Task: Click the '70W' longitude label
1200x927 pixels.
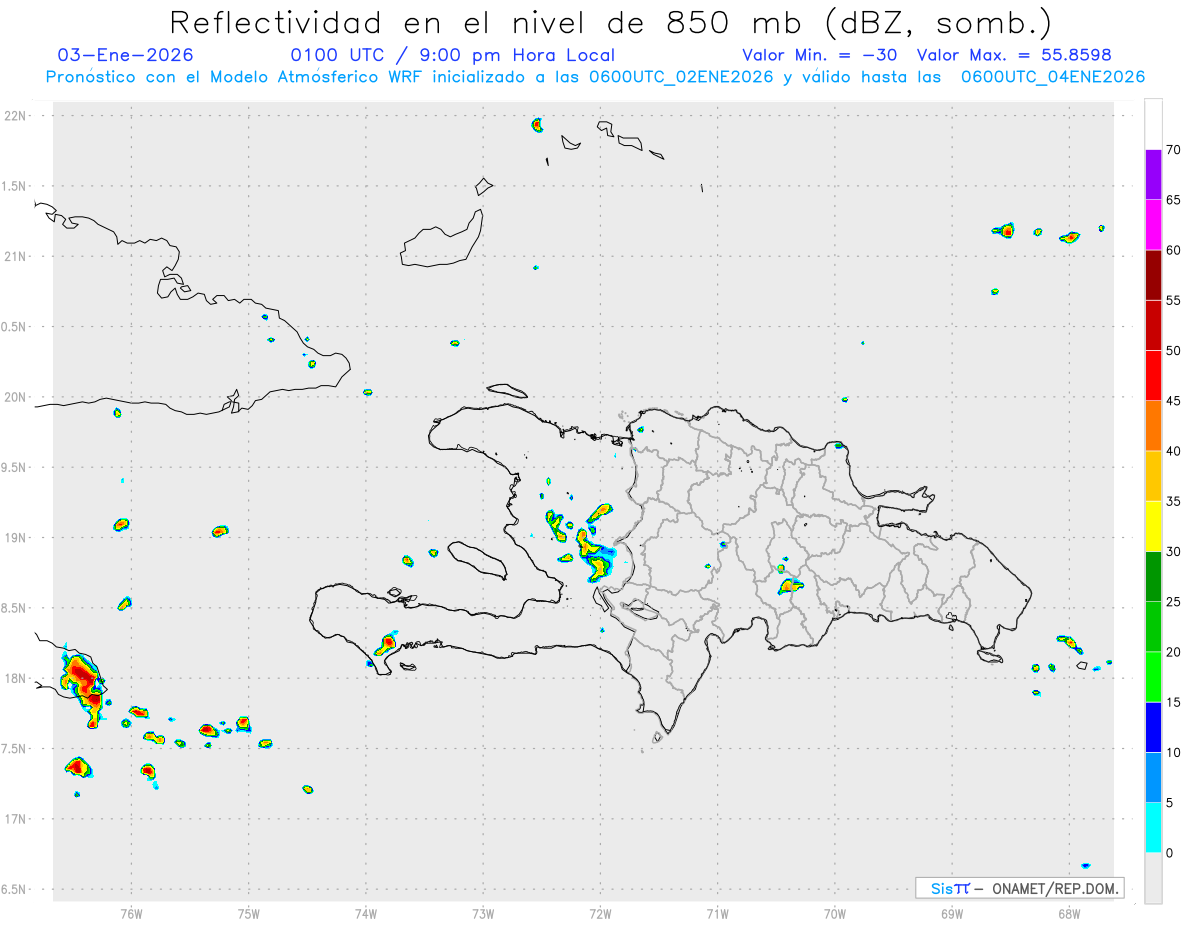Action: [835, 913]
